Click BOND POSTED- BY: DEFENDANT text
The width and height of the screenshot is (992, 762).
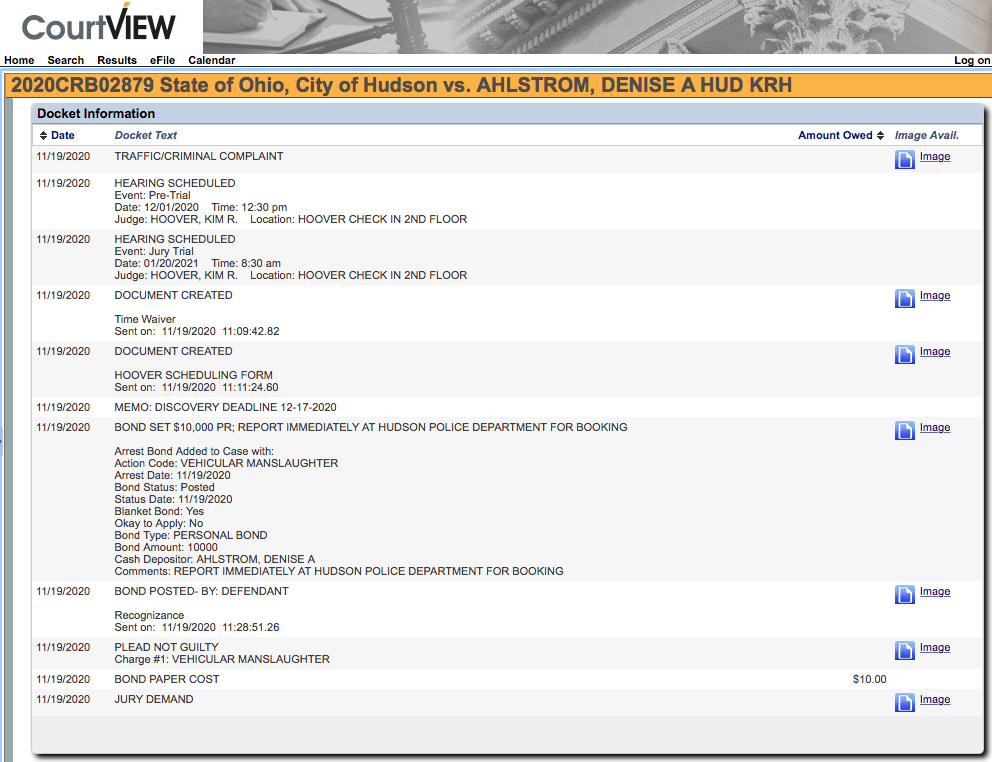coord(201,591)
